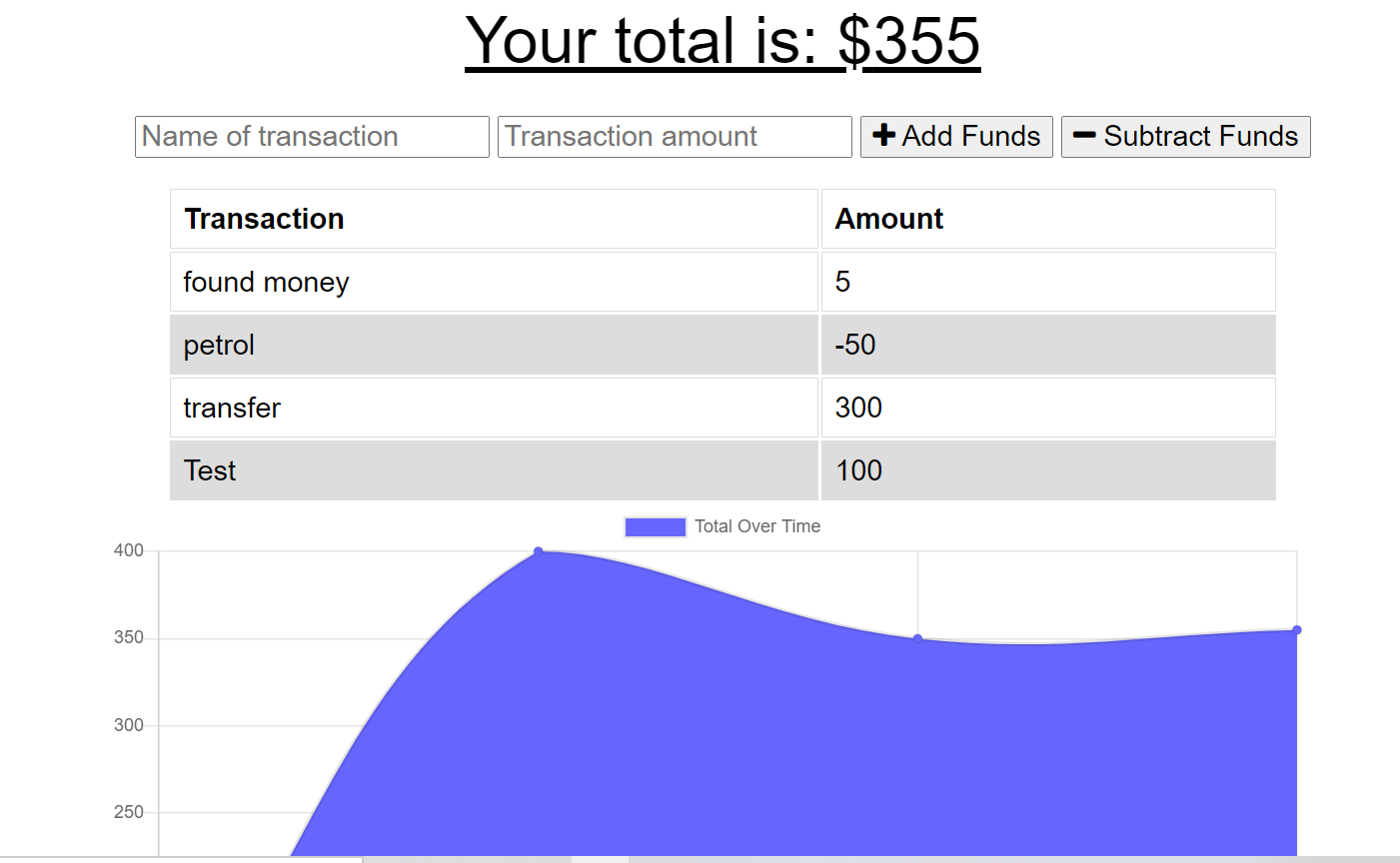Click the 'Total Over Time' legend swatch
Screen dimensions: 1400x863
655,525
